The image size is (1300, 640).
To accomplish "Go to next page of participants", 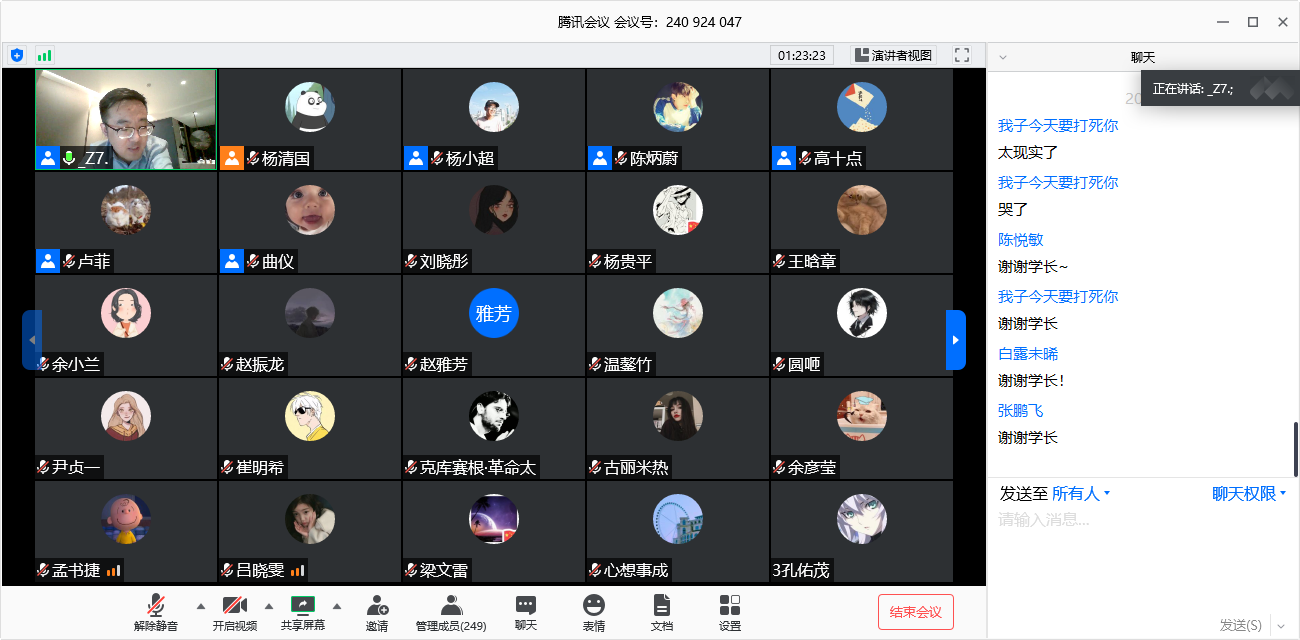I will tap(955, 340).
